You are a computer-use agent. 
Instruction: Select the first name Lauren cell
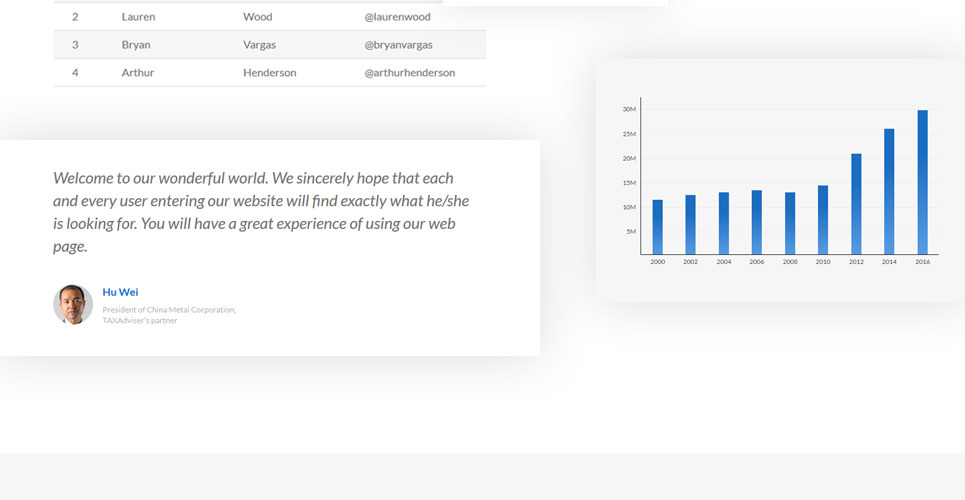(138, 17)
